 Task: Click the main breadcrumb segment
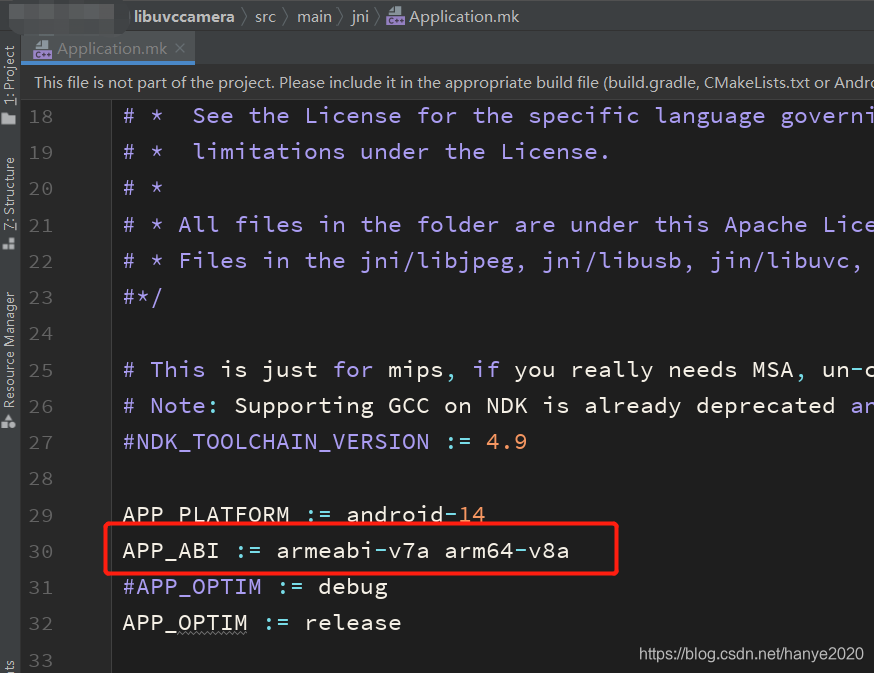(314, 17)
